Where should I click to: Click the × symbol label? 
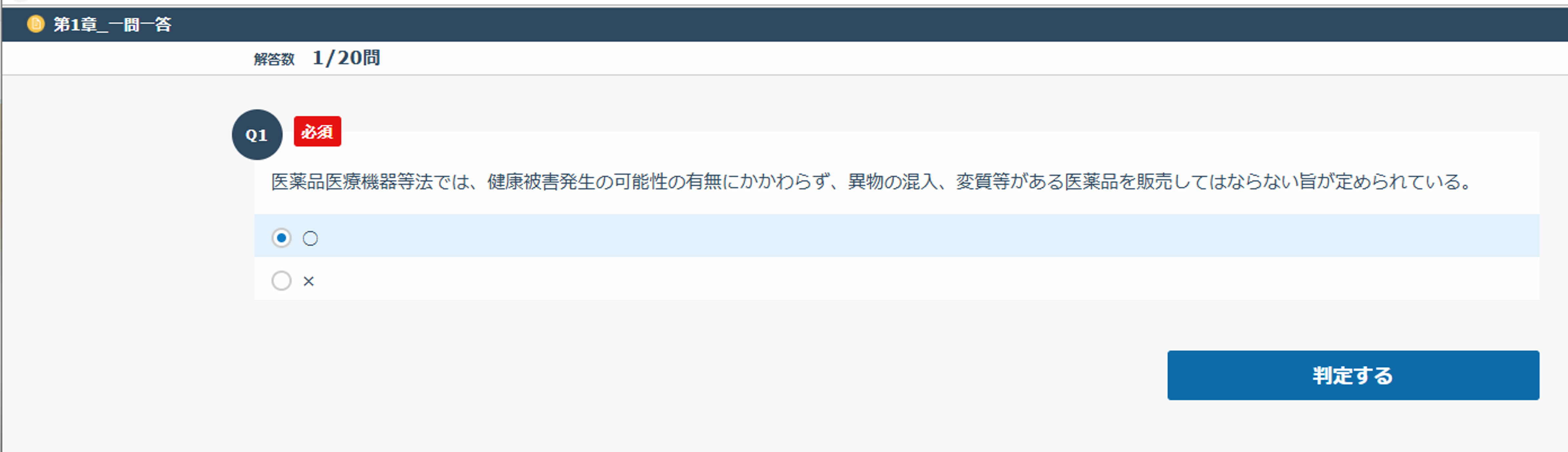[x=309, y=281]
